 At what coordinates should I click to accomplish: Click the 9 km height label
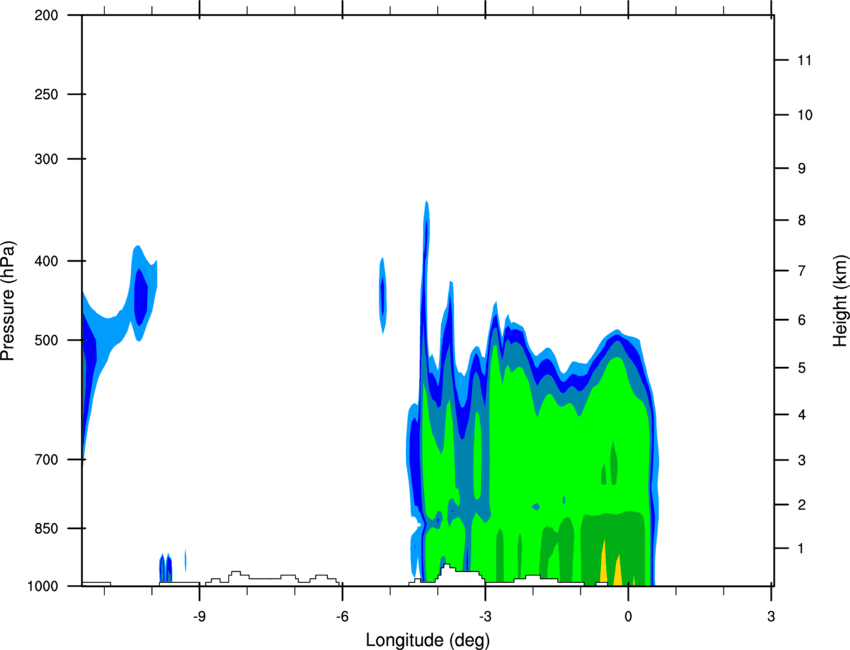click(802, 169)
